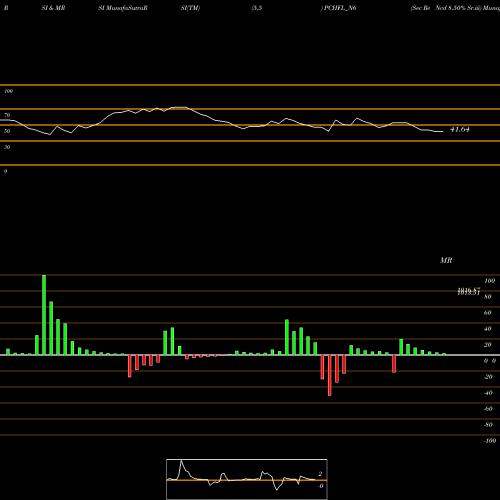This screenshot has height=500, width=500.
Task: Click the MR axis label 80
Action: pyautogui.click(x=488, y=297)
